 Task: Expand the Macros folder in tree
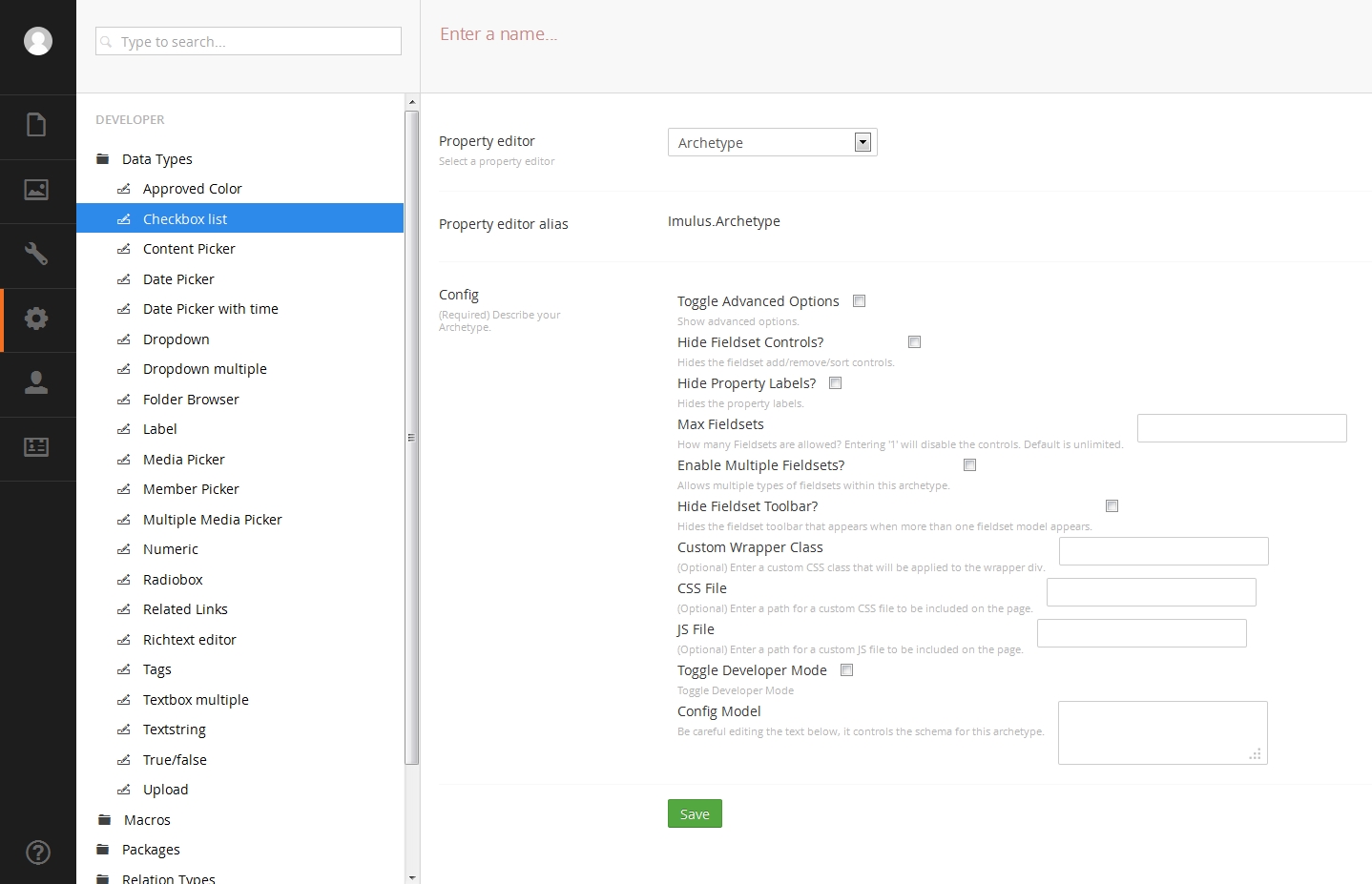[147, 820]
